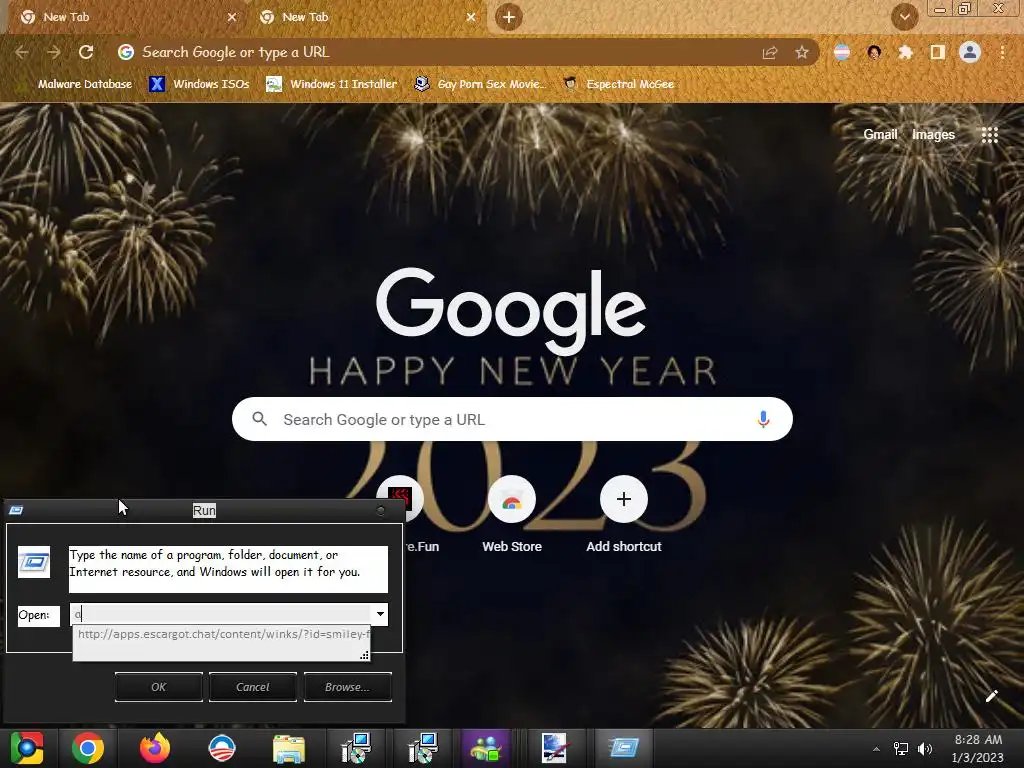Open the network tray icon

tap(901, 749)
